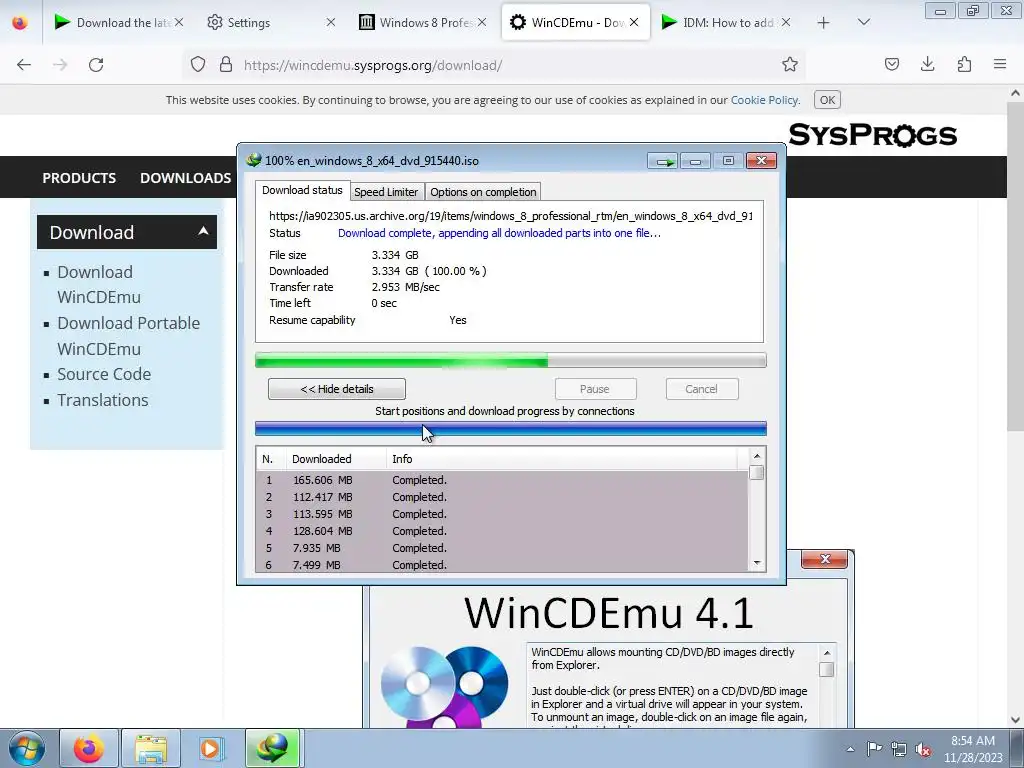
Task: Click the IDM icon in the dialog title bar
Action: (x=253, y=160)
